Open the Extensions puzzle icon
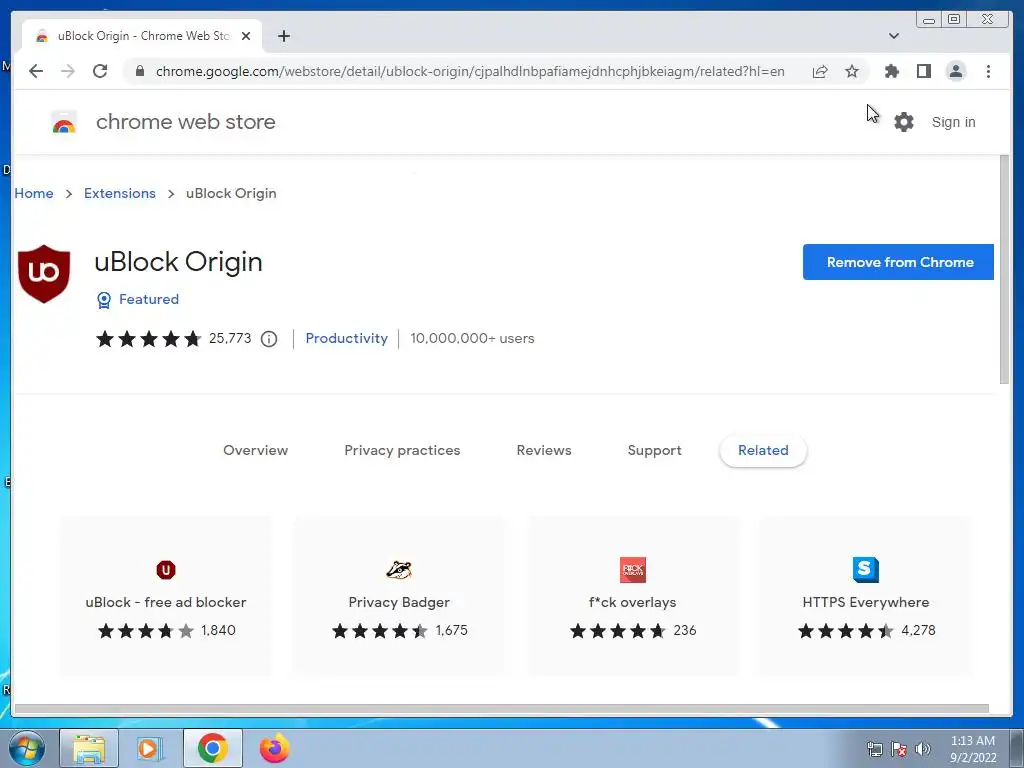 (x=891, y=71)
